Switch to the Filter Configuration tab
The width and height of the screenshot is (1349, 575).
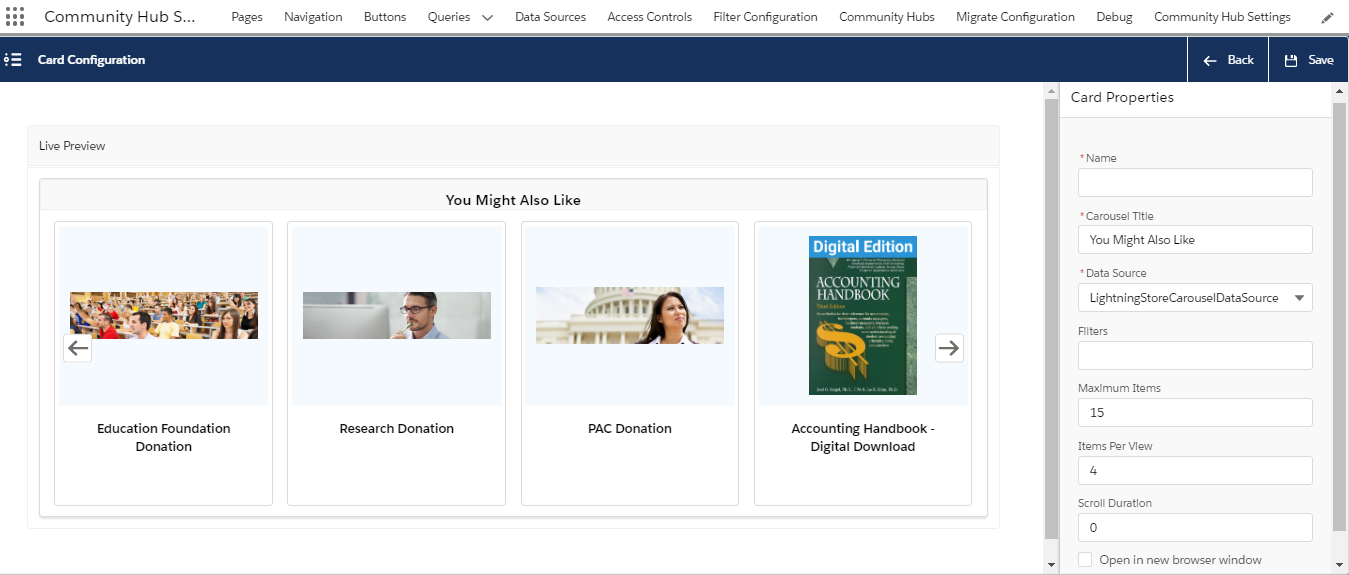tap(765, 17)
